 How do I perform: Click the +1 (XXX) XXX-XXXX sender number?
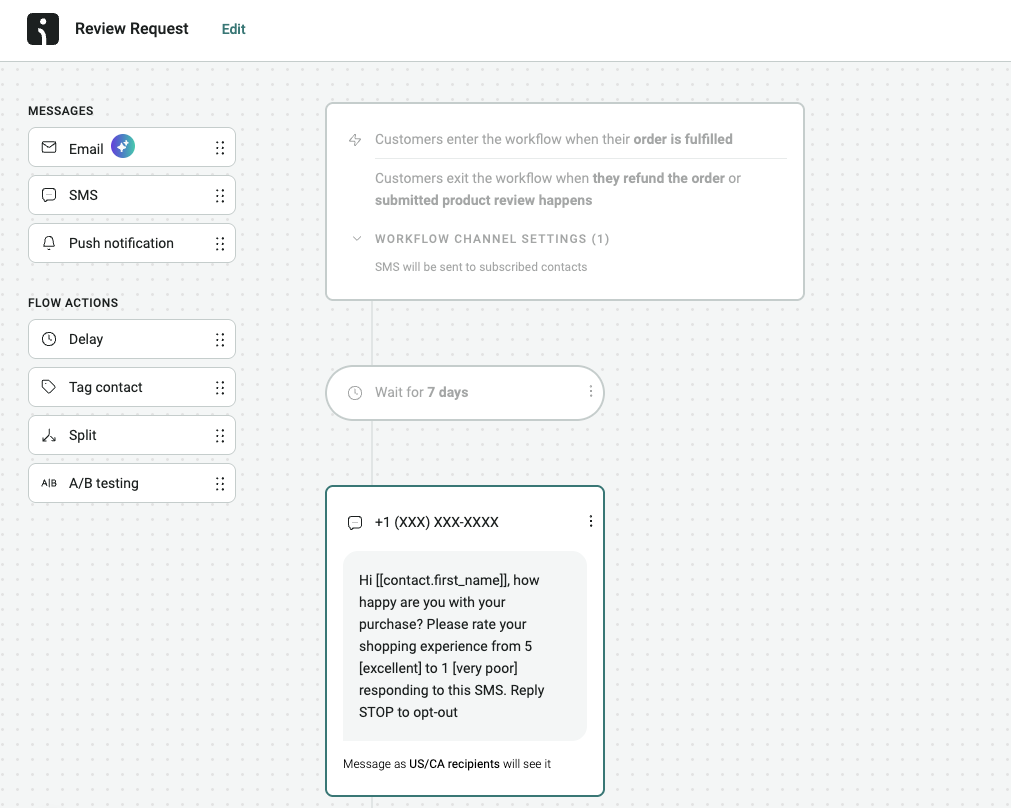437,522
